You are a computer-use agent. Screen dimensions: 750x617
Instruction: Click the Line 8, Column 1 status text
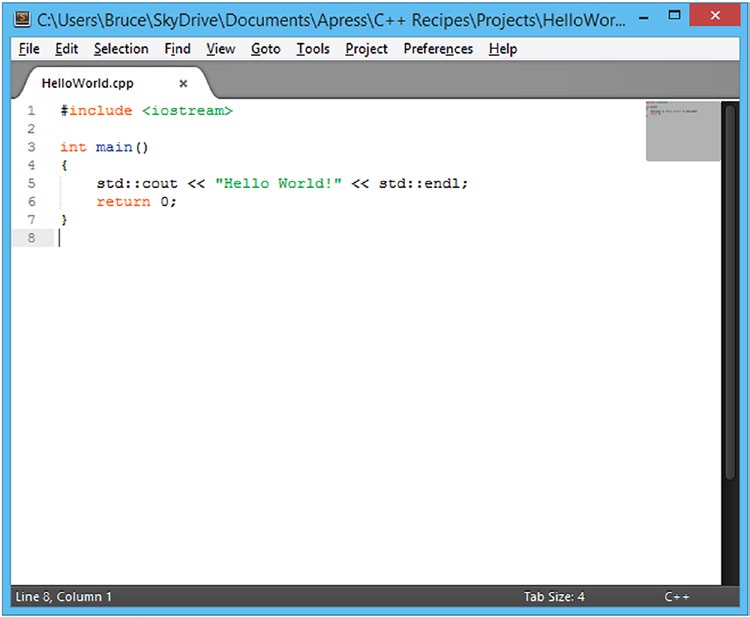click(x=64, y=597)
